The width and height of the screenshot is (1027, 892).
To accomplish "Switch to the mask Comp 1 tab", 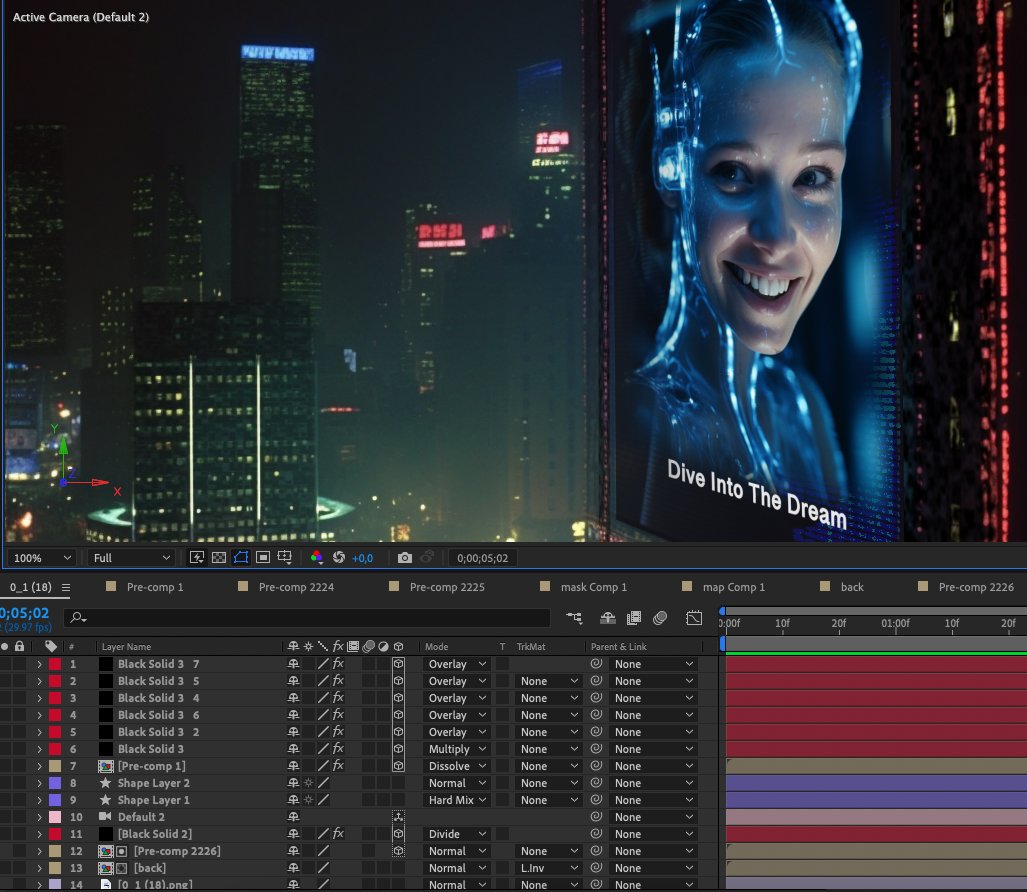I will point(593,587).
